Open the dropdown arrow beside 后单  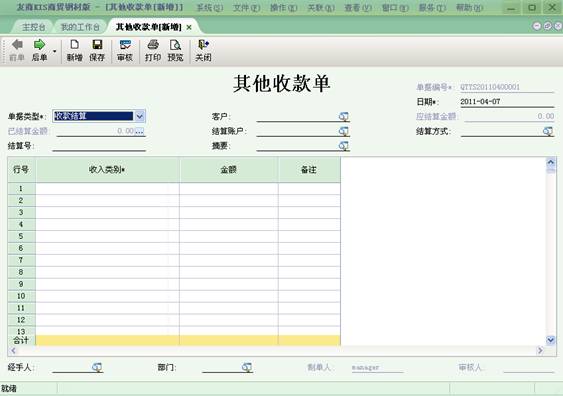55,51
